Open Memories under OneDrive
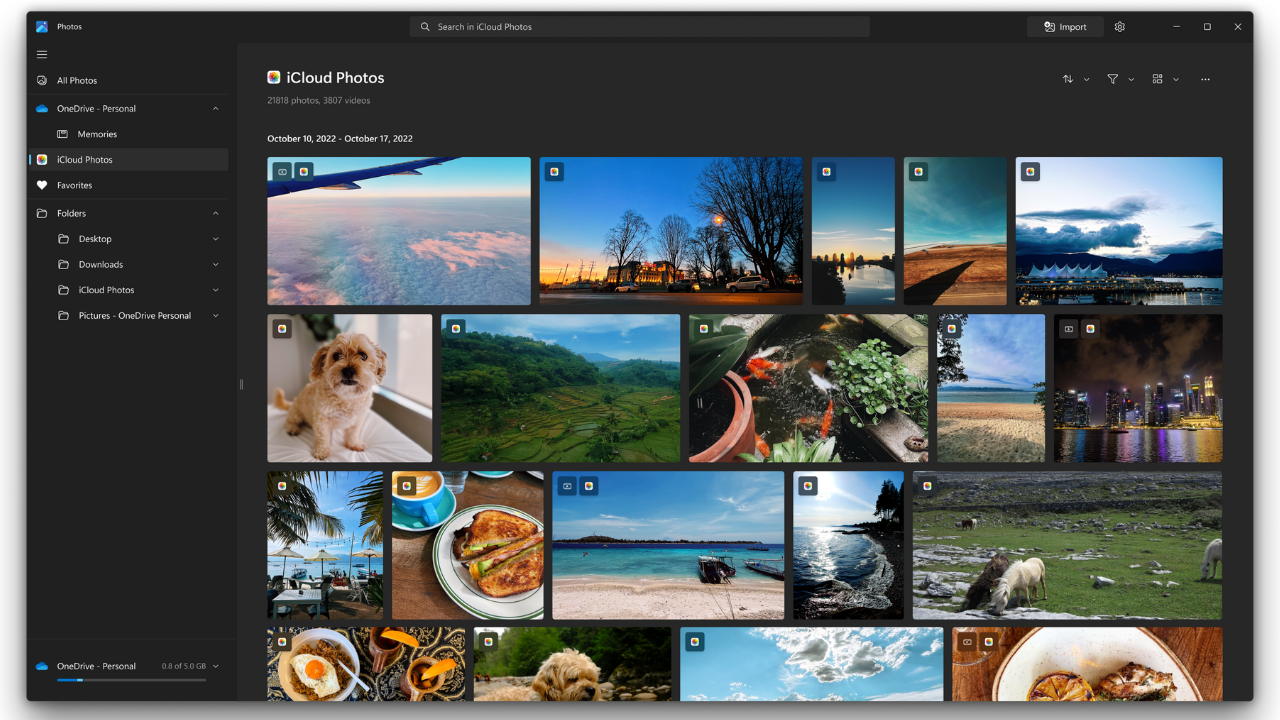The height and width of the screenshot is (720, 1280). pyautogui.click(x=128, y=134)
